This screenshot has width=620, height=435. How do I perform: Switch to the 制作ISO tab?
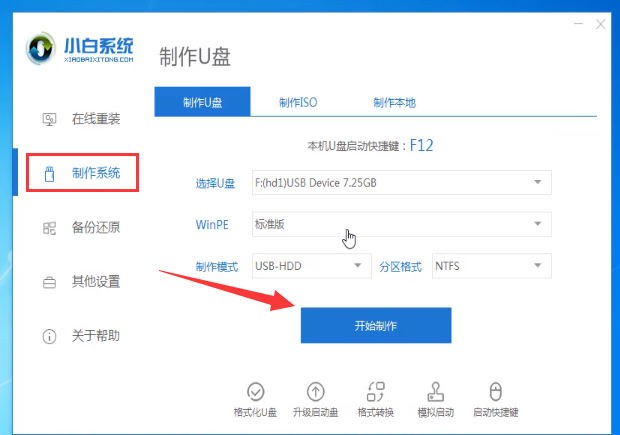(x=297, y=102)
